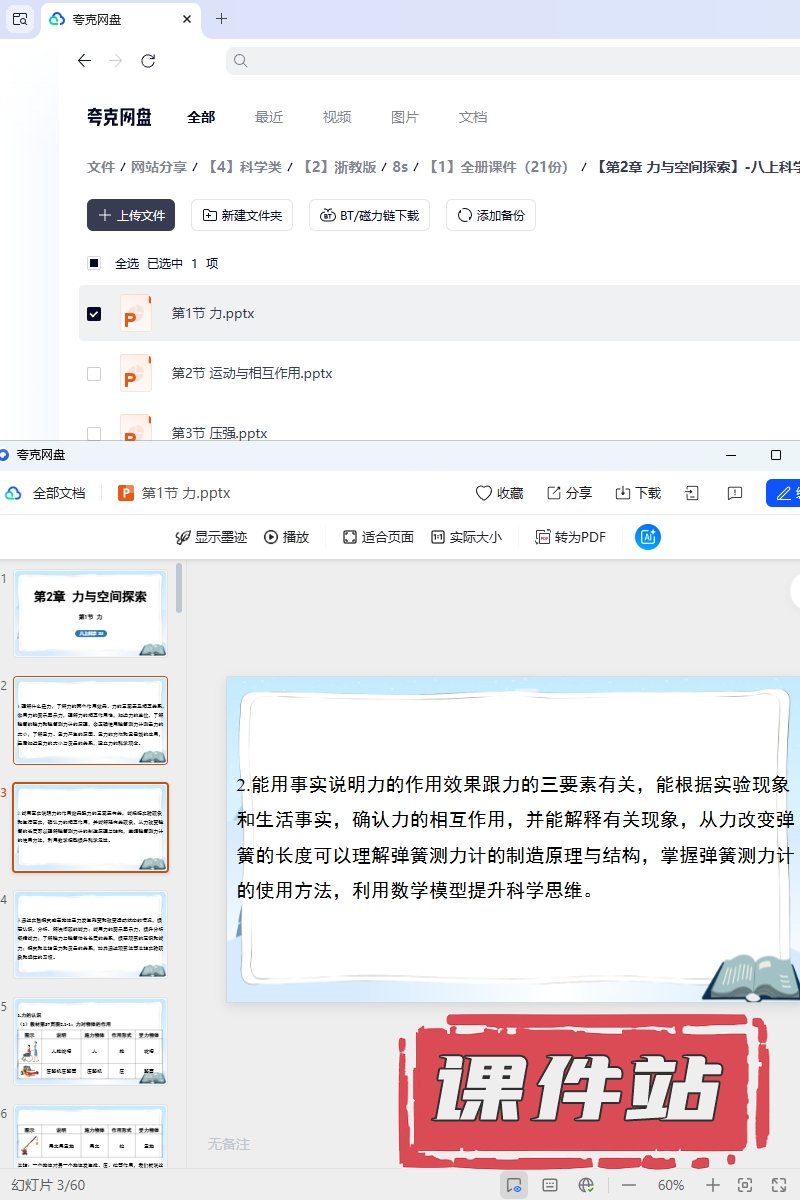Check the 第2节 运动与相互作用.pptx checkbox
Screen dimensions: 800x1200
(94, 374)
